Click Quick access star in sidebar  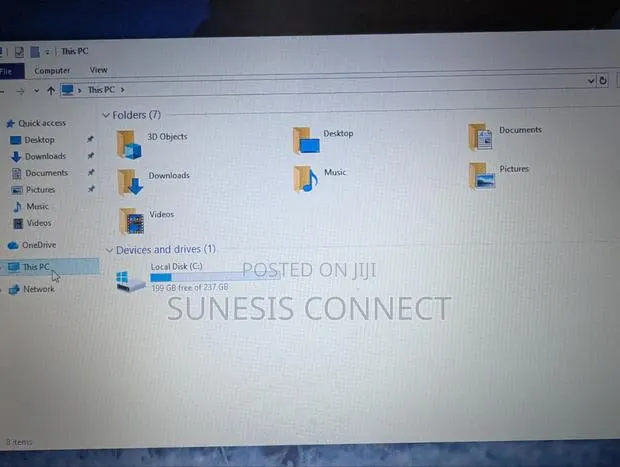click(x=11, y=124)
